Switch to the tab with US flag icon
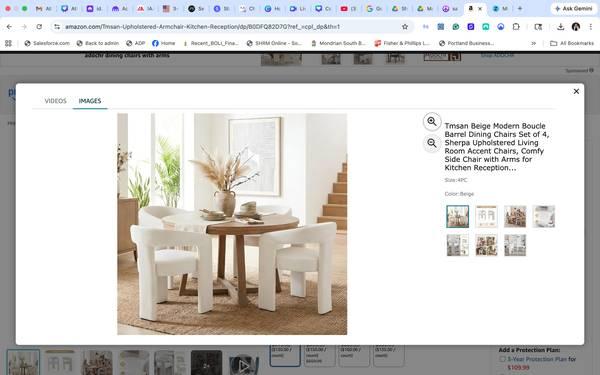The image size is (600, 375). 170,8
